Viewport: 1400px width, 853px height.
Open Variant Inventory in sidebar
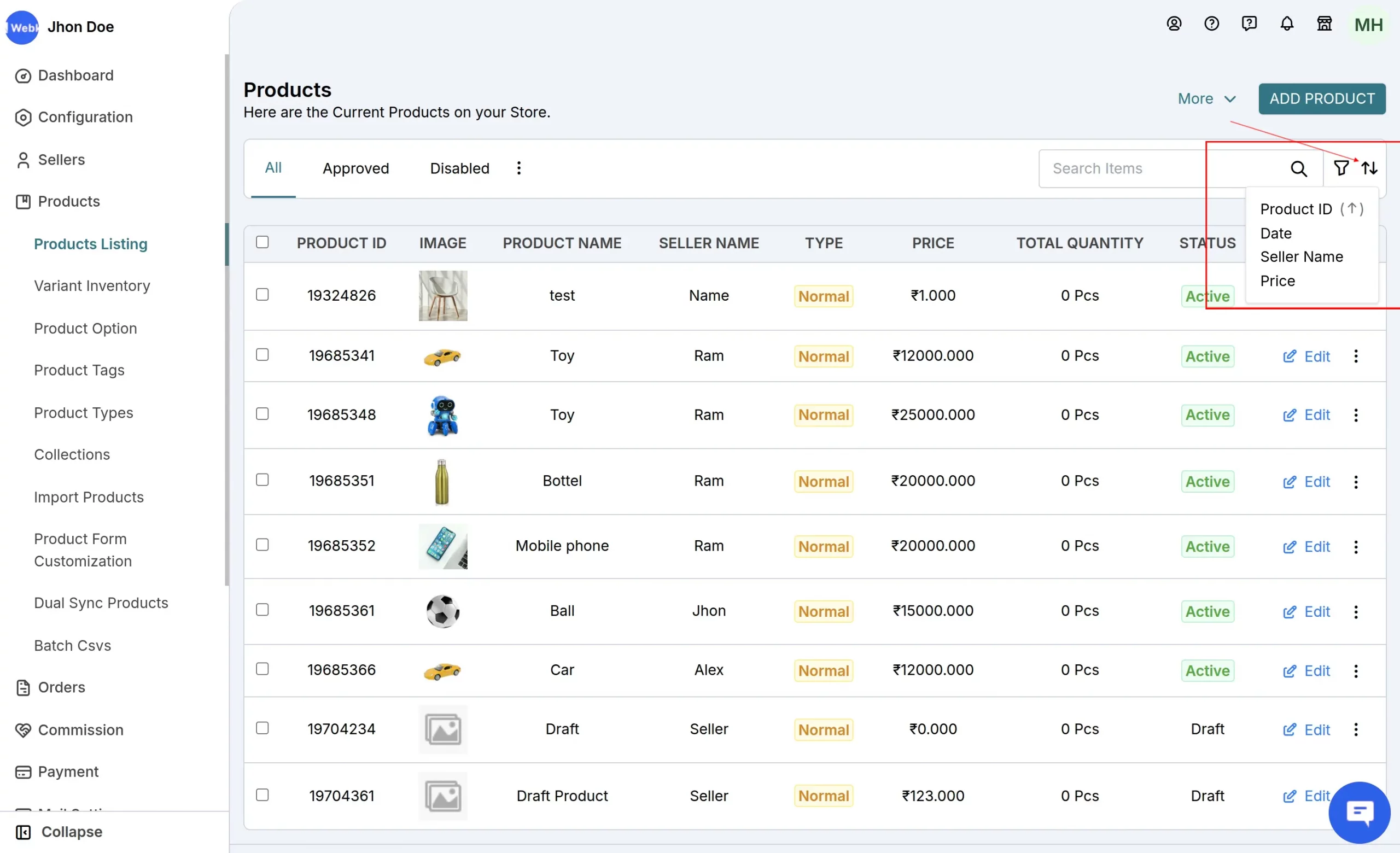point(92,285)
